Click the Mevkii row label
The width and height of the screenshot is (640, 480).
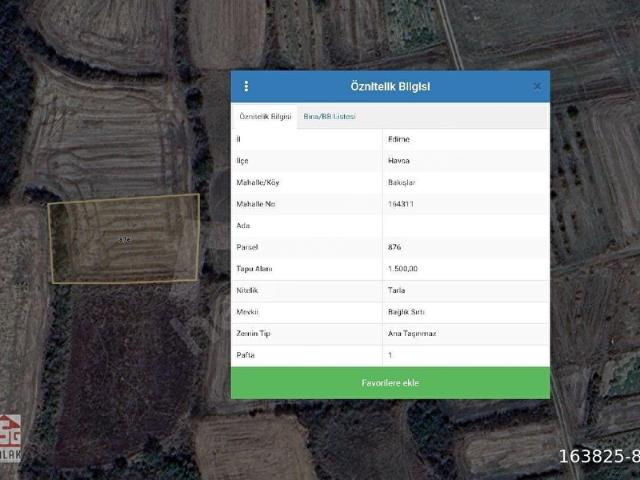point(247,312)
